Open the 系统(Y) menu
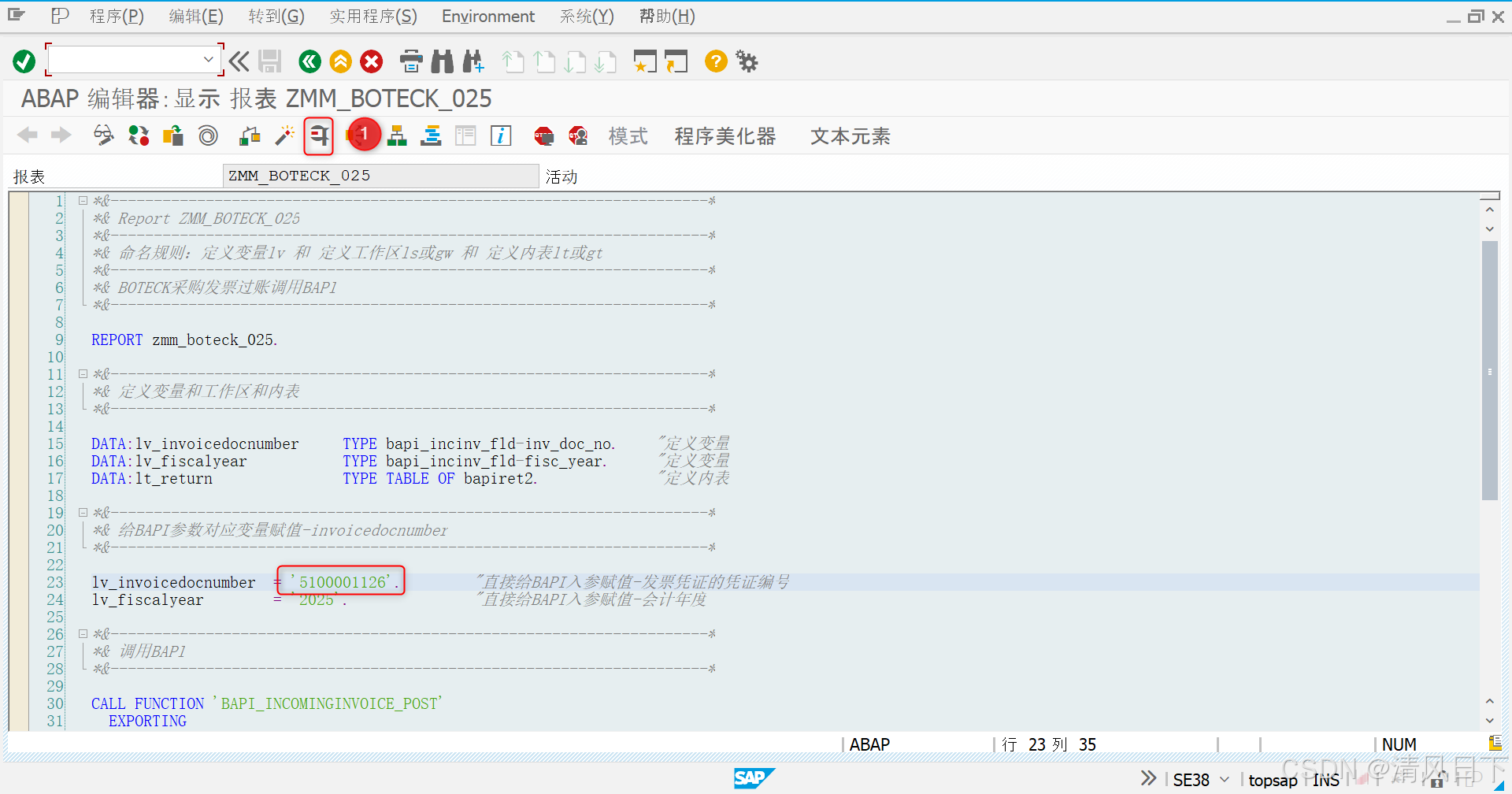Image resolution: width=1512 pixels, height=794 pixels. pos(586,16)
